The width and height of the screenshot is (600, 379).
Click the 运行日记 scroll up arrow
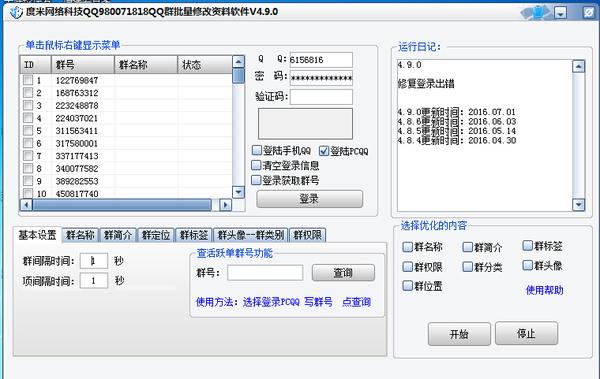578,67
